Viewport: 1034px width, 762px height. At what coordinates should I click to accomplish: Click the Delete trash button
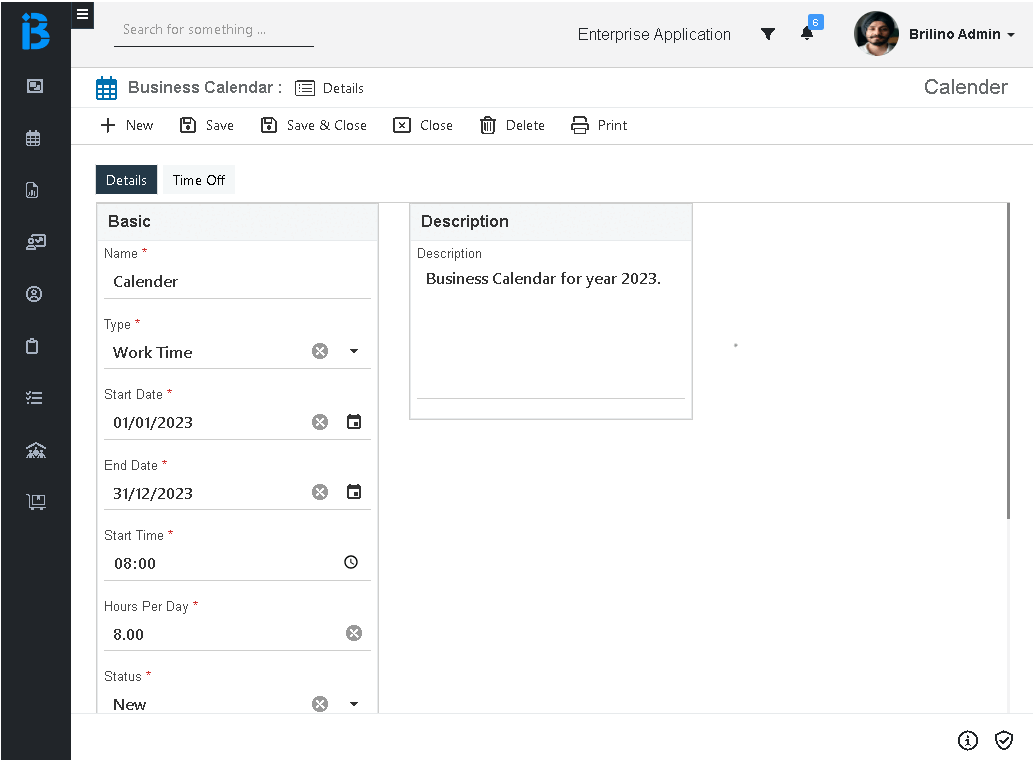coord(512,125)
